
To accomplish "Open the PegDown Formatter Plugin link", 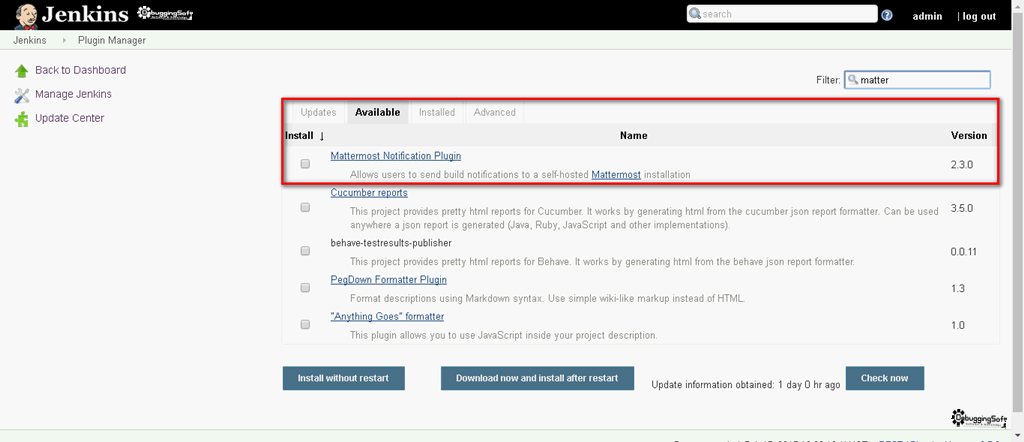I will click(x=389, y=280).
